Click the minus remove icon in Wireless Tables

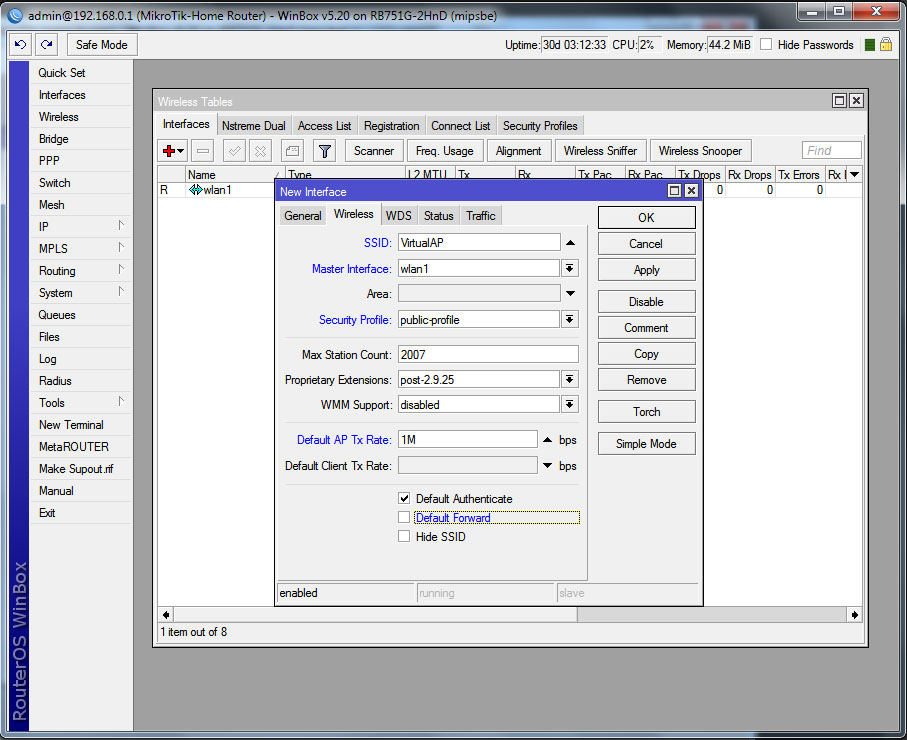[x=203, y=151]
